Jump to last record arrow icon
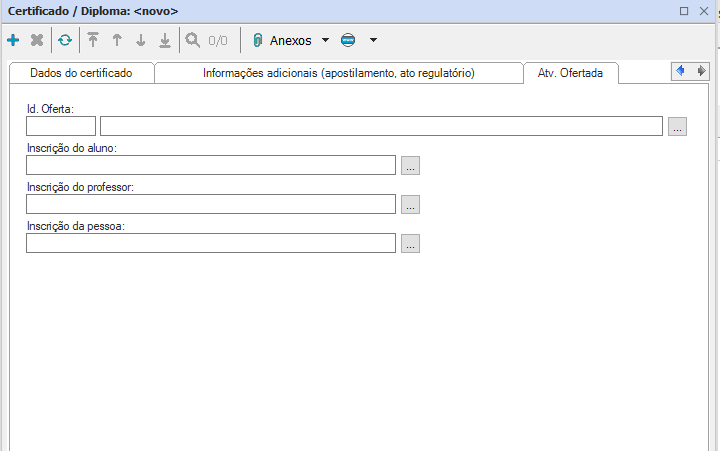This screenshot has height=451, width=720. coord(165,41)
